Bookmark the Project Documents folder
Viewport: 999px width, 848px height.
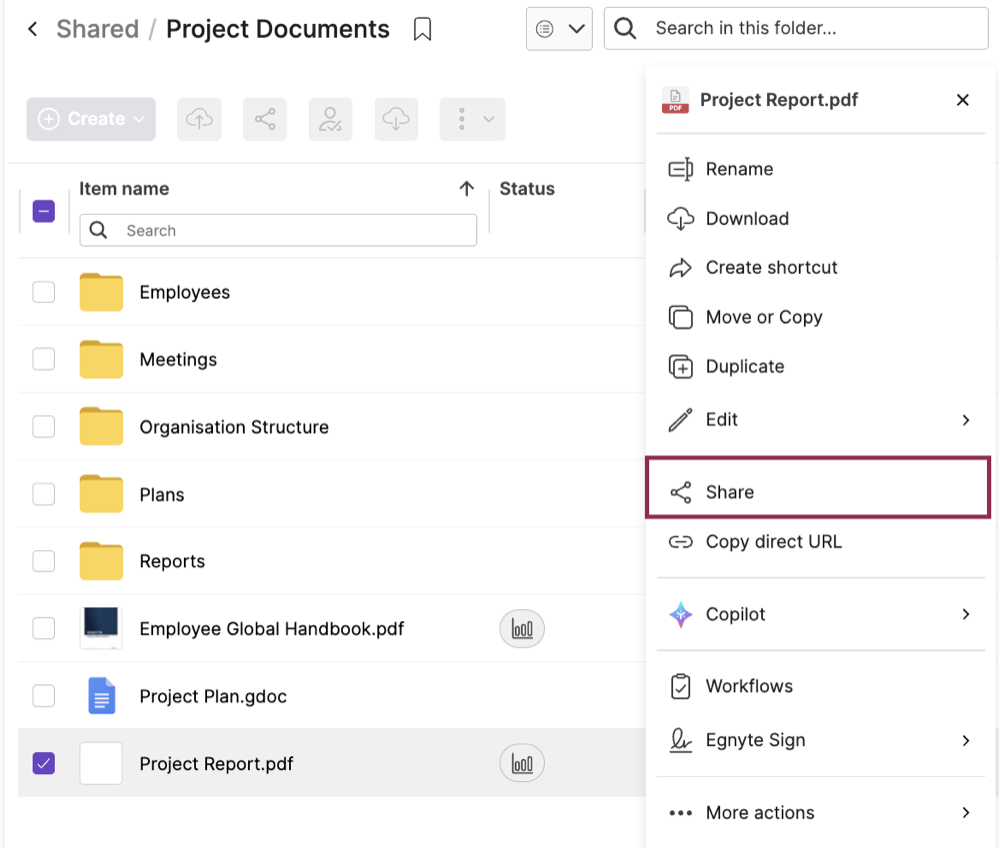pos(422,29)
